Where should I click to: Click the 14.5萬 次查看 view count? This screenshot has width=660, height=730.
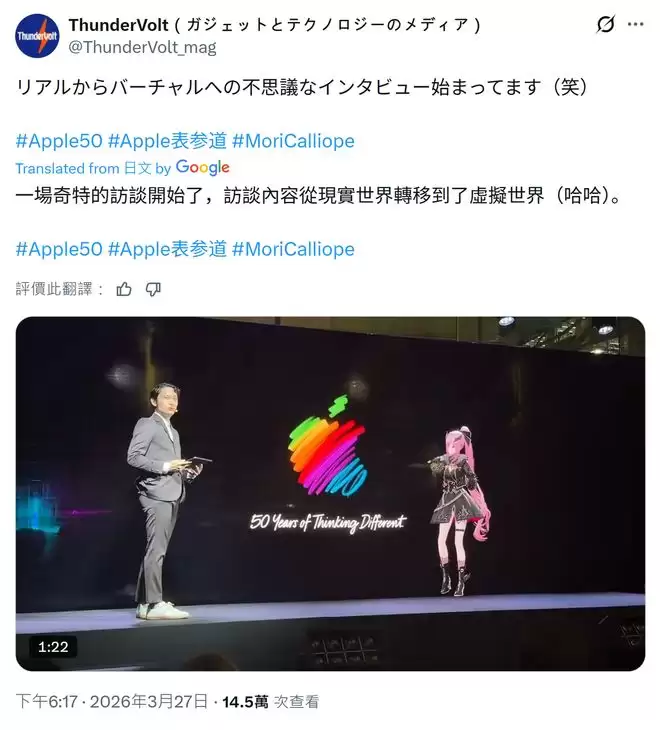point(271,701)
